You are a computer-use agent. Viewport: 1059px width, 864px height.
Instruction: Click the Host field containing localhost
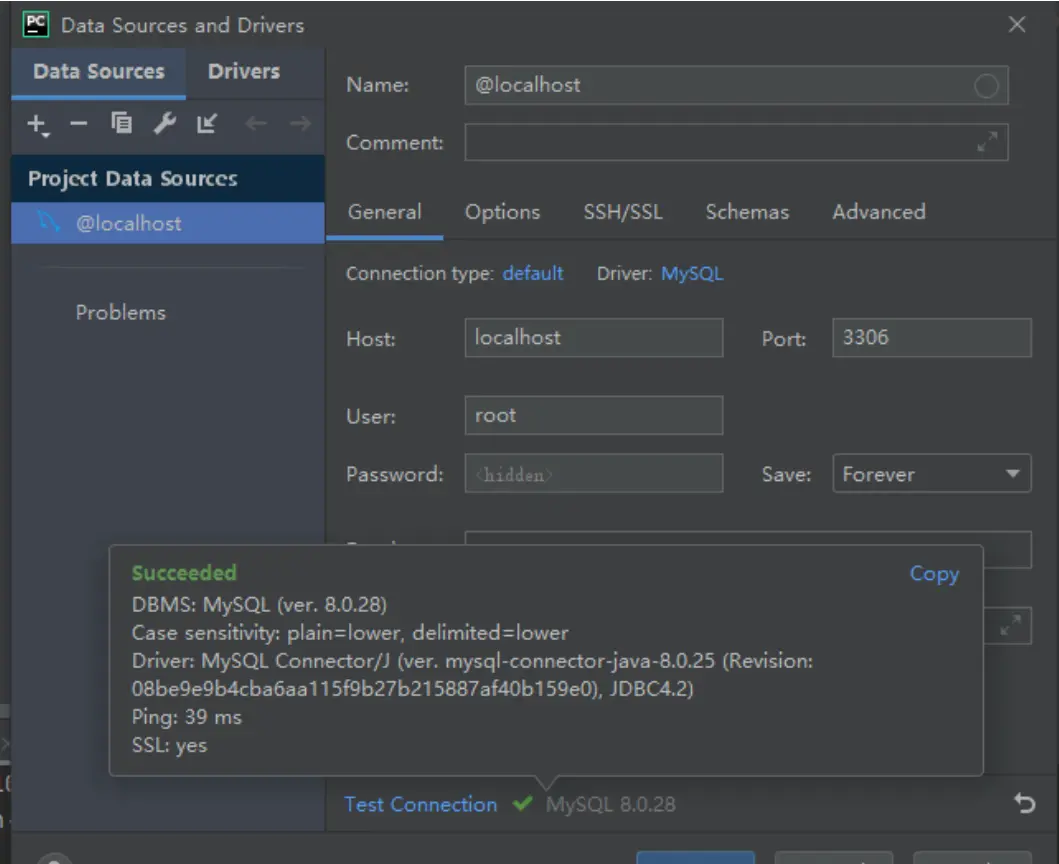(x=594, y=338)
